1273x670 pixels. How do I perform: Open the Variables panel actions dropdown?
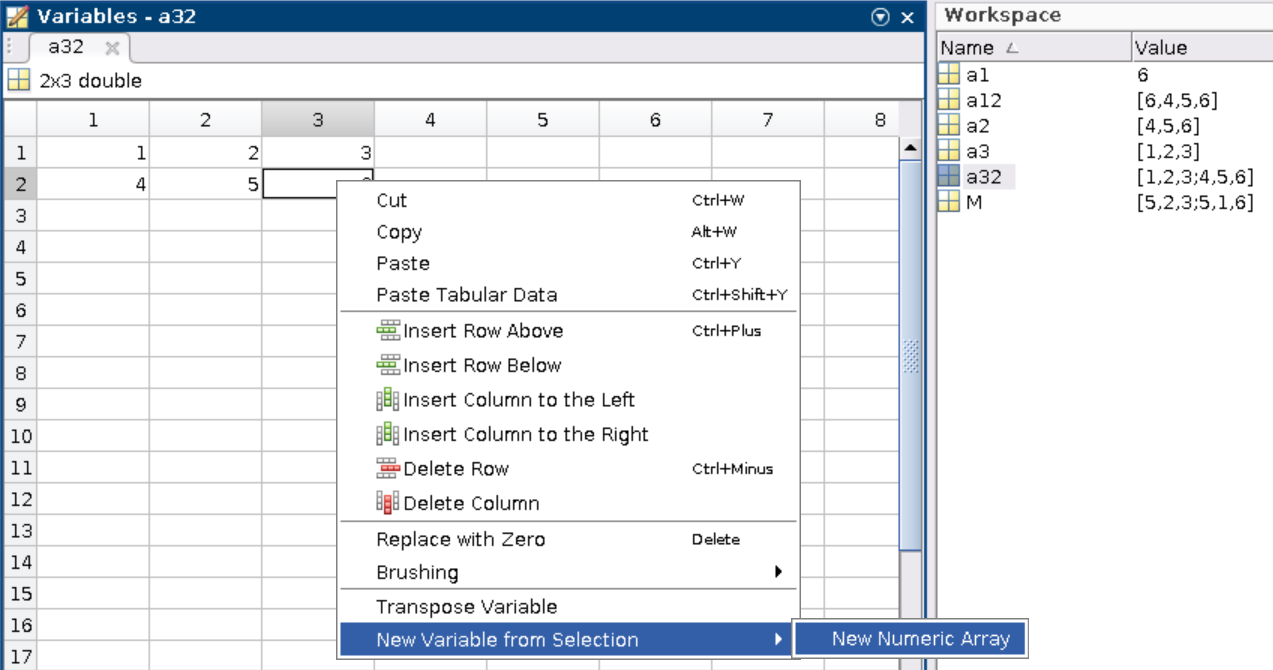(x=880, y=17)
